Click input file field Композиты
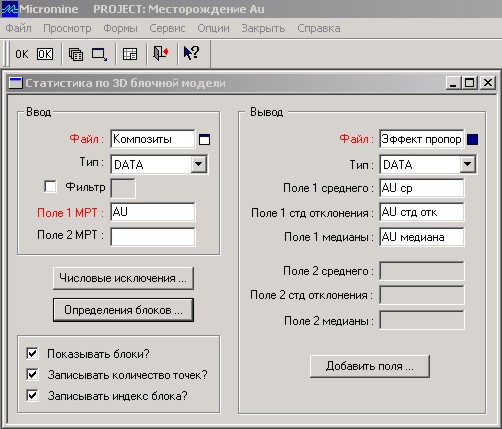The height and width of the screenshot is (429, 502). [x=153, y=139]
